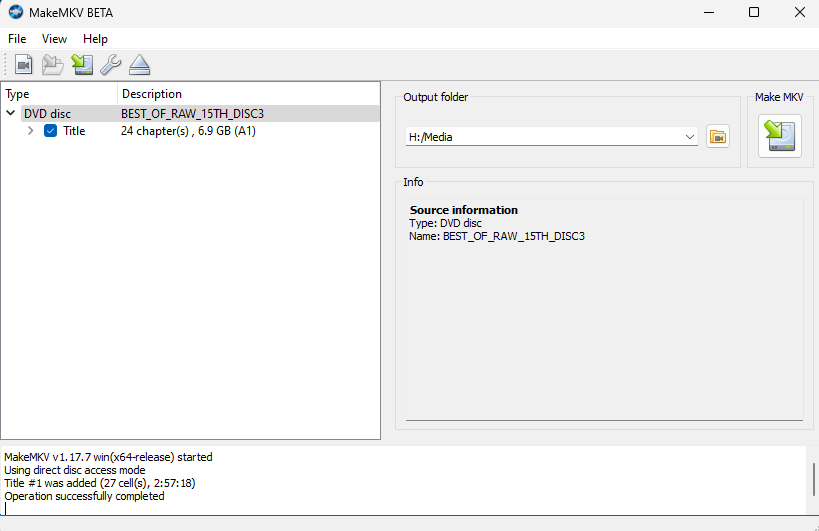This screenshot has width=819, height=531.
Task: Click the MakeMKV app icon in title bar
Action: tap(16, 12)
